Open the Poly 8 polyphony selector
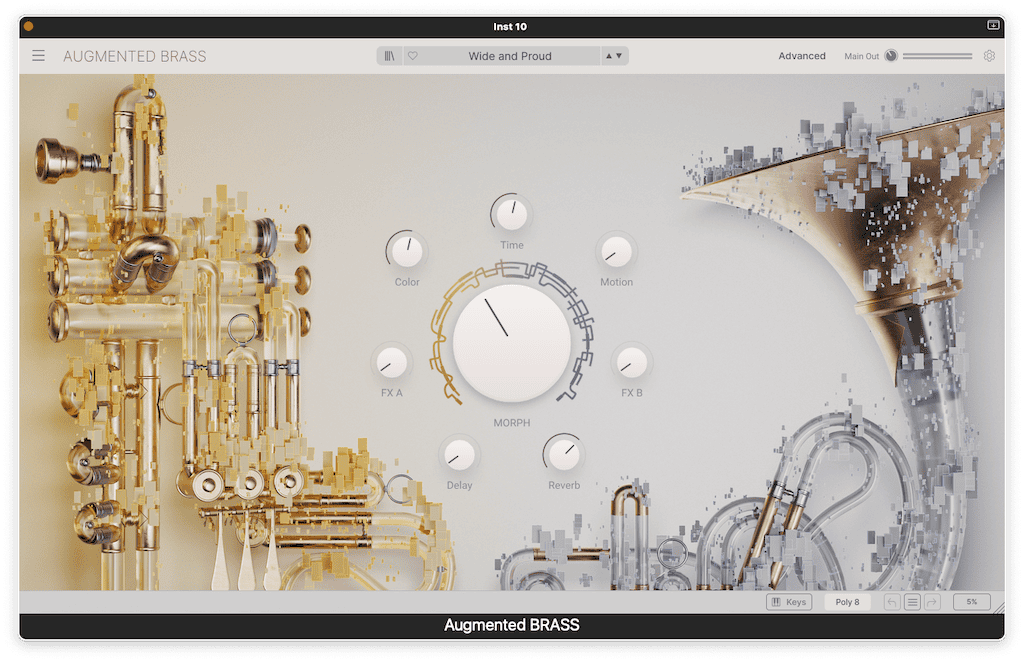This screenshot has width=1024, height=662. pos(847,602)
